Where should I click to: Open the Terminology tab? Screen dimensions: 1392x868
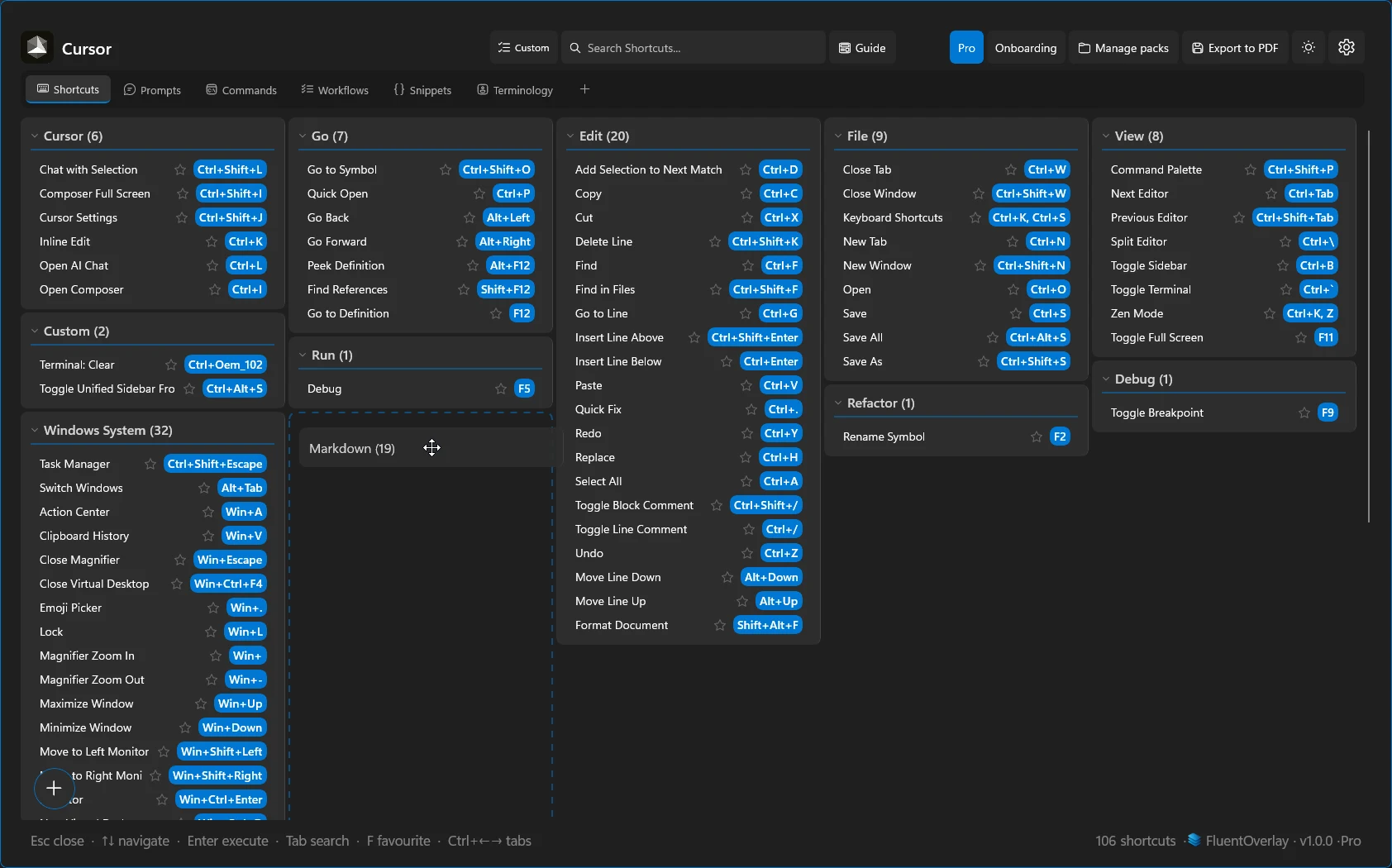click(x=514, y=89)
